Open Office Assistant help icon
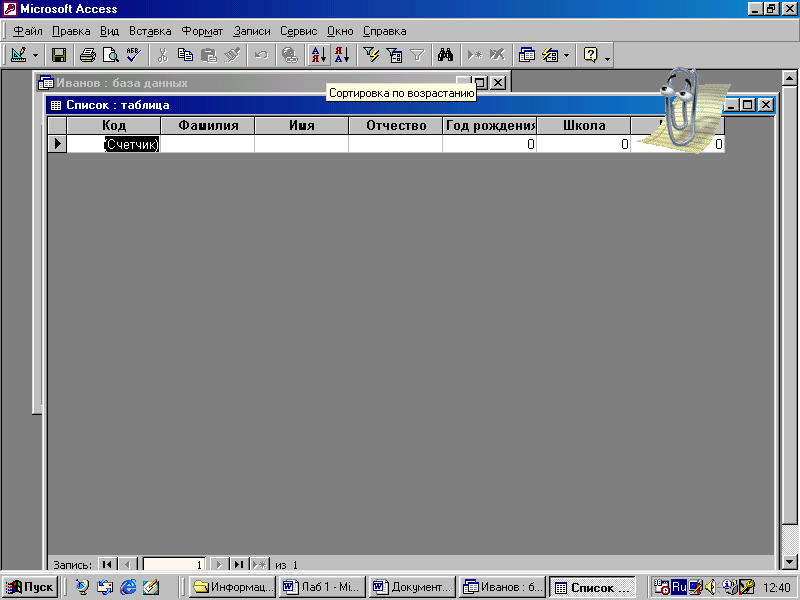 [590, 55]
